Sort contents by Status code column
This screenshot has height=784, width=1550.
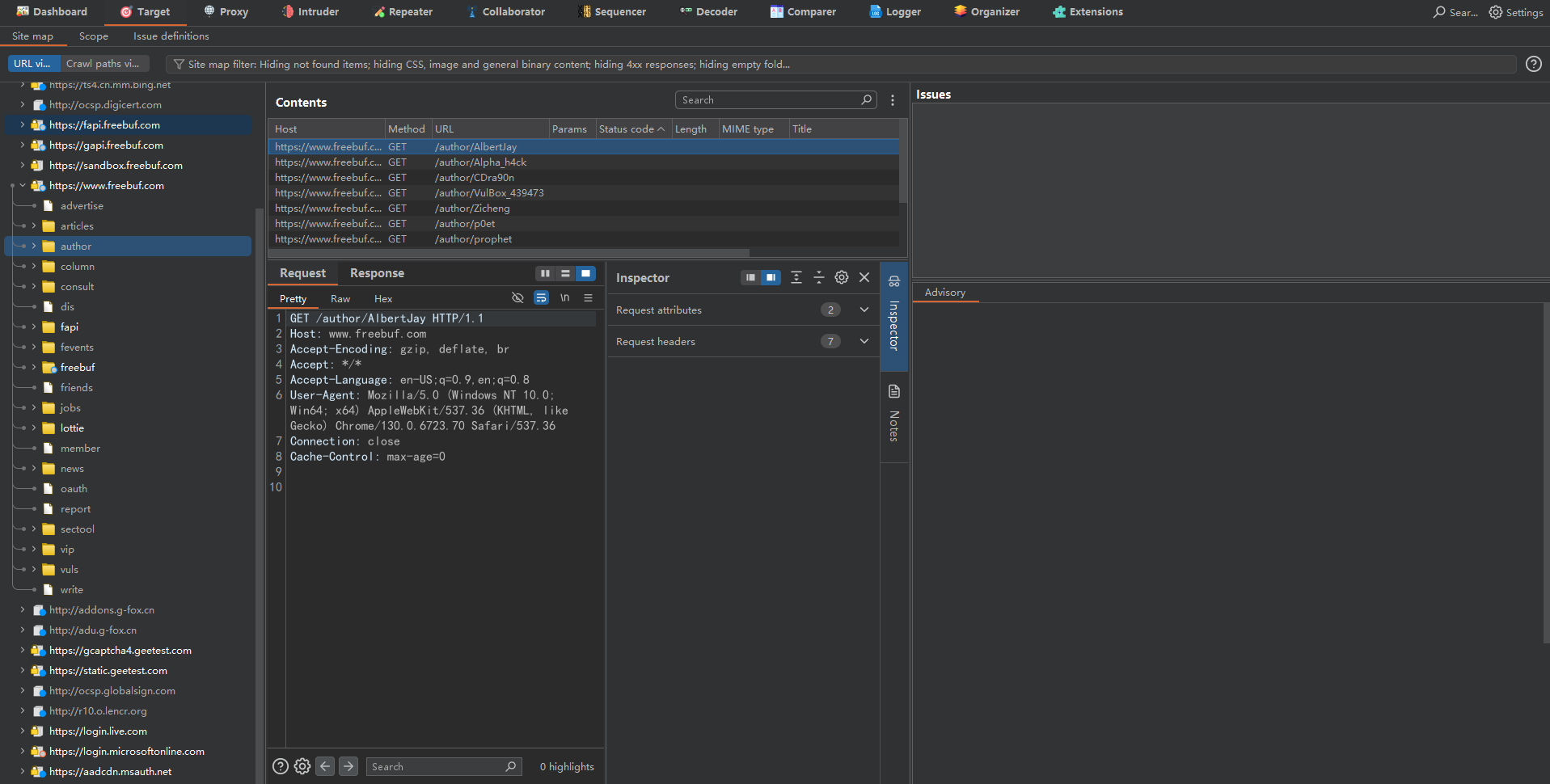click(631, 129)
